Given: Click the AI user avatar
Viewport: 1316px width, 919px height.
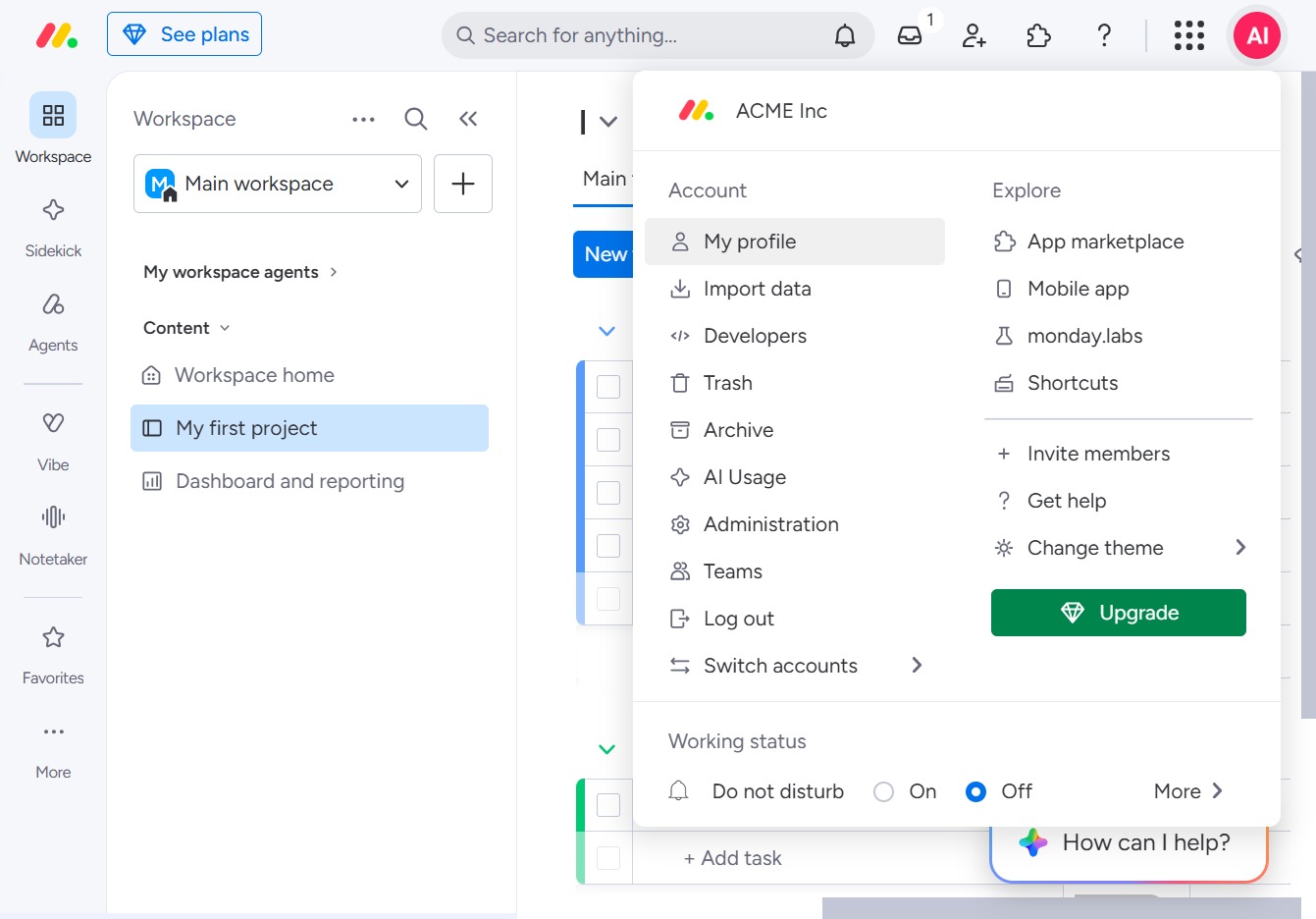Looking at the screenshot, I should tap(1257, 35).
